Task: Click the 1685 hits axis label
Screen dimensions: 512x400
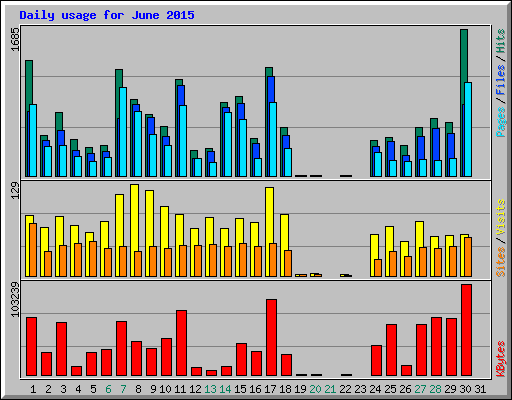Action: 15,39
